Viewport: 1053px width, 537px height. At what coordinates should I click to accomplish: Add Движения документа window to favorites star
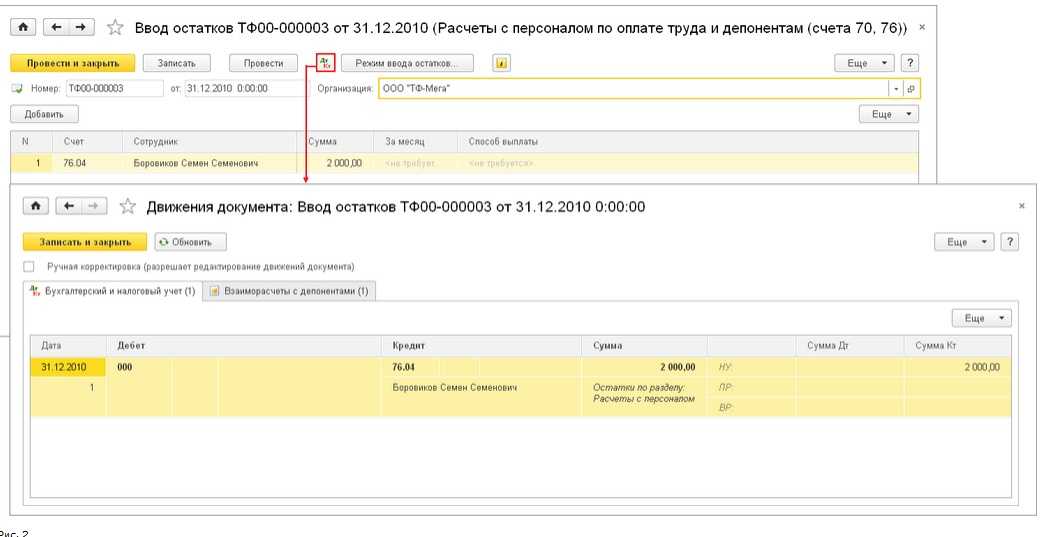pyautogui.click(x=127, y=207)
